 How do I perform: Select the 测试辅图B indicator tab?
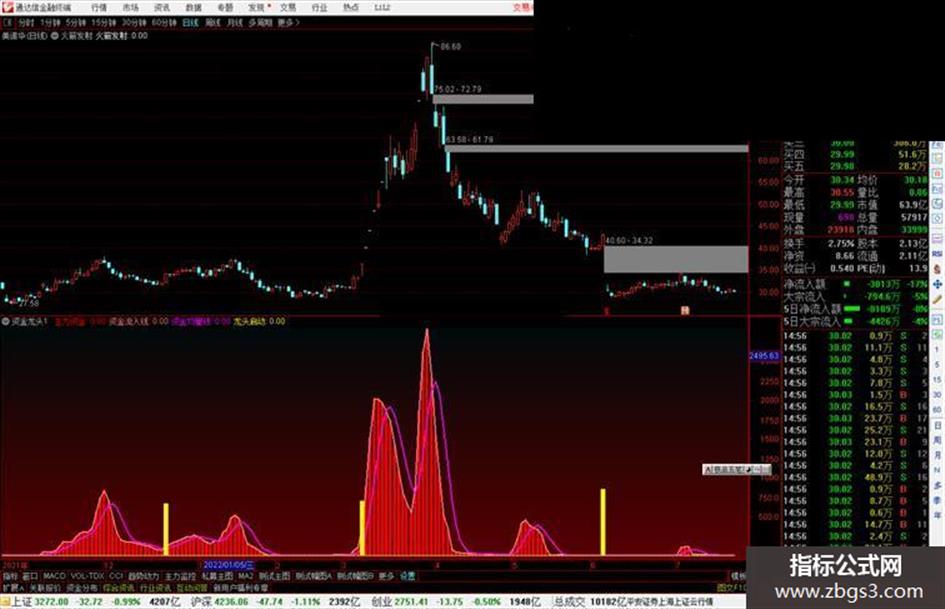pyautogui.click(x=355, y=576)
